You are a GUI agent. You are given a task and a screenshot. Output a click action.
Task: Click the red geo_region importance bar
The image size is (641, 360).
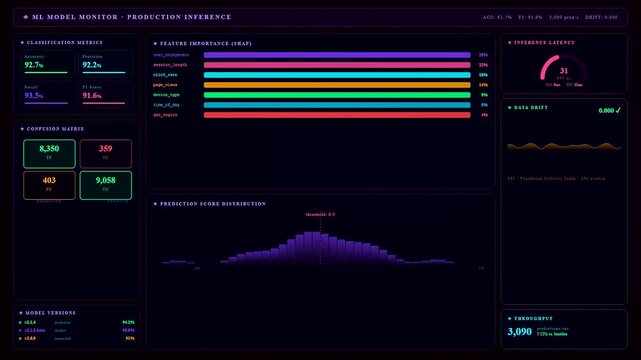click(337, 115)
